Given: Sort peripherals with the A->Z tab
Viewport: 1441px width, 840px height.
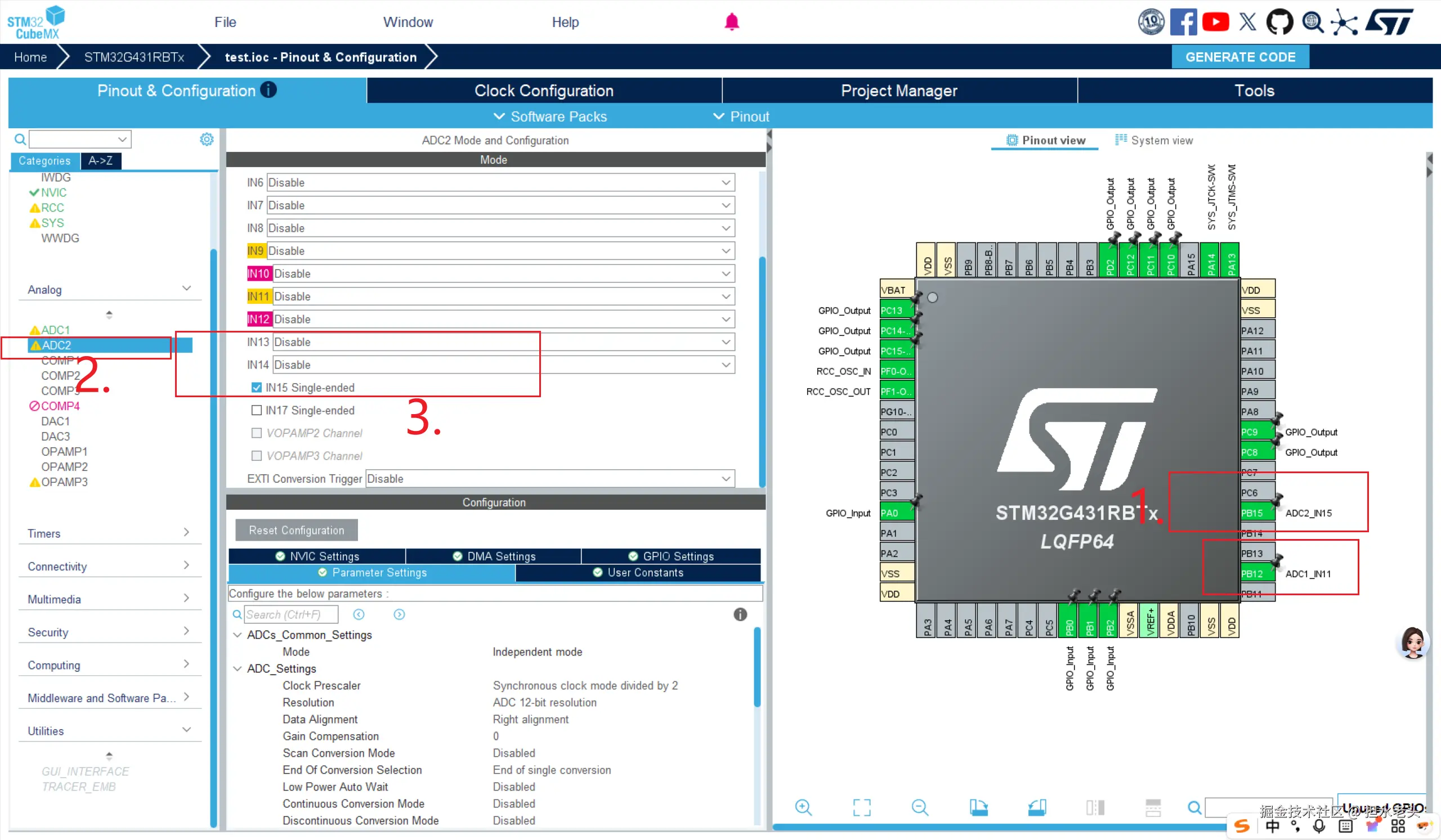Looking at the screenshot, I should [101, 160].
